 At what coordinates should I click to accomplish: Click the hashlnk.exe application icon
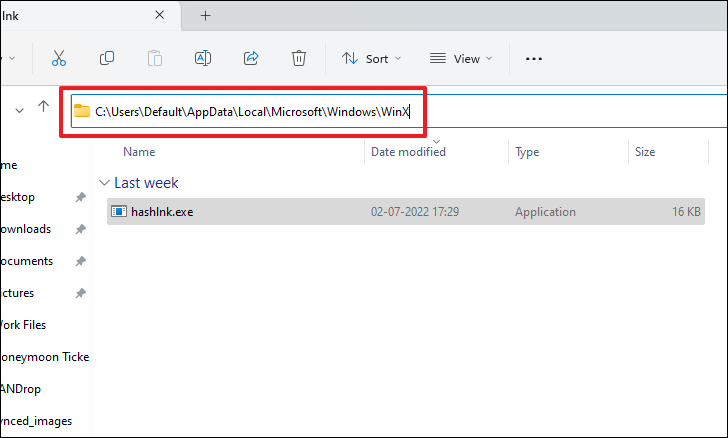coord(119,211)
